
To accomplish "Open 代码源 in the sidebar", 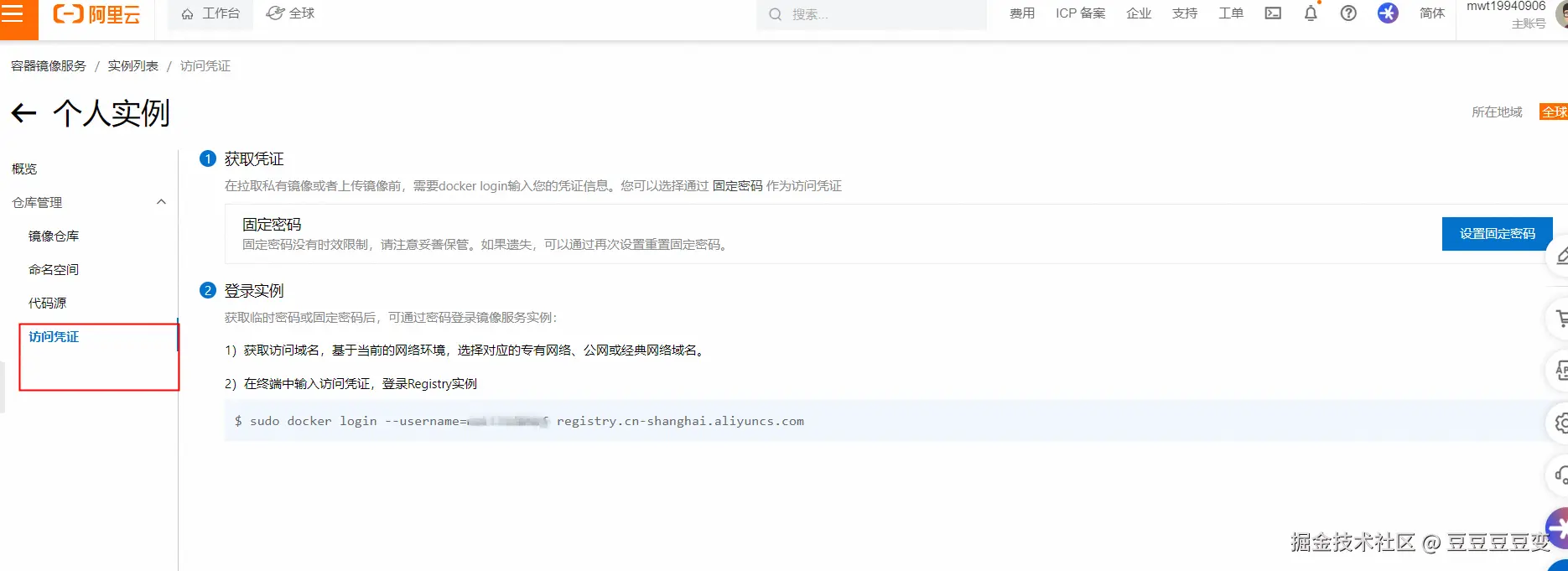I will tap(47, 304).
